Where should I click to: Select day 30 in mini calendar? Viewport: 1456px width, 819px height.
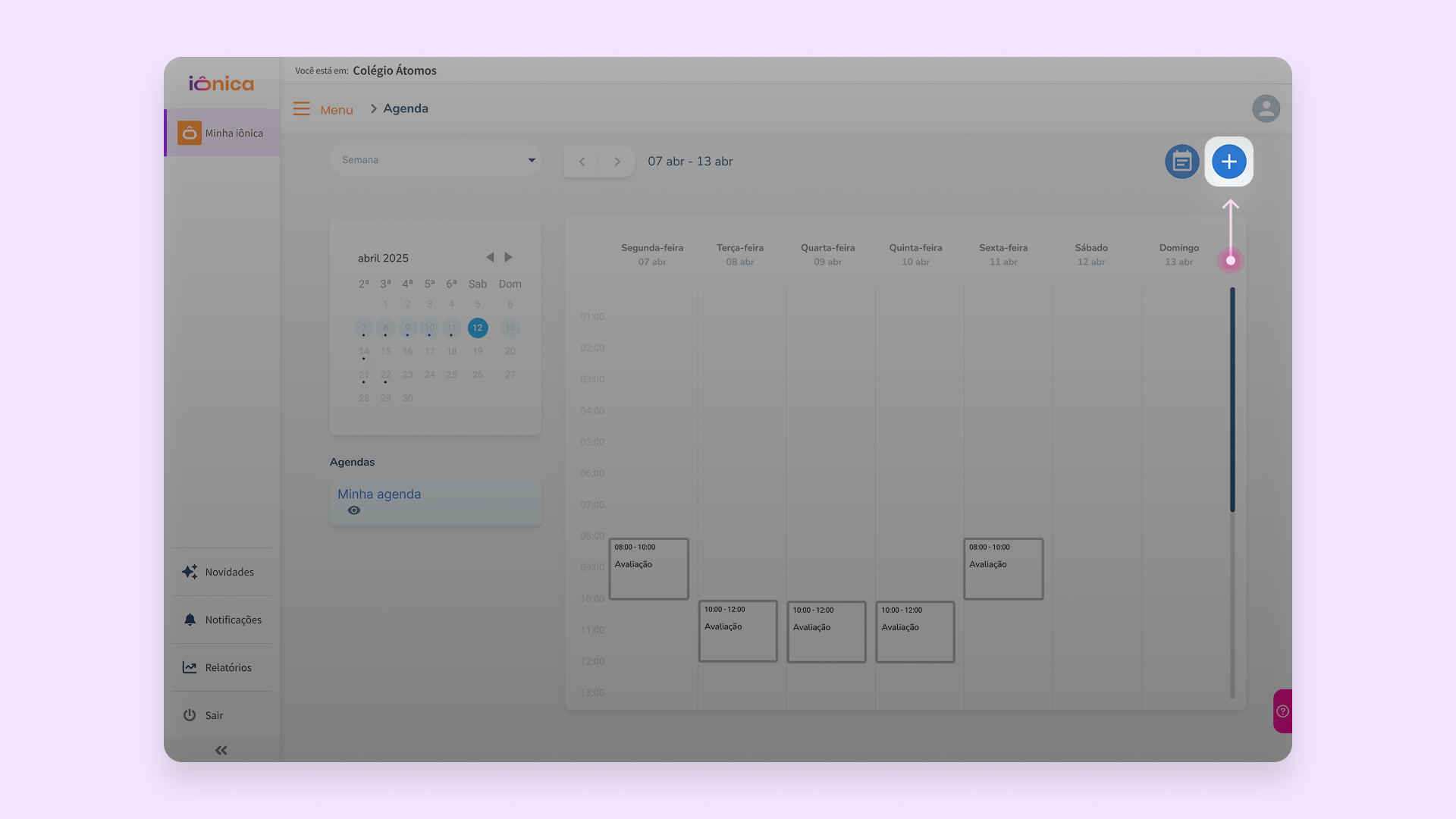point(407,398)
